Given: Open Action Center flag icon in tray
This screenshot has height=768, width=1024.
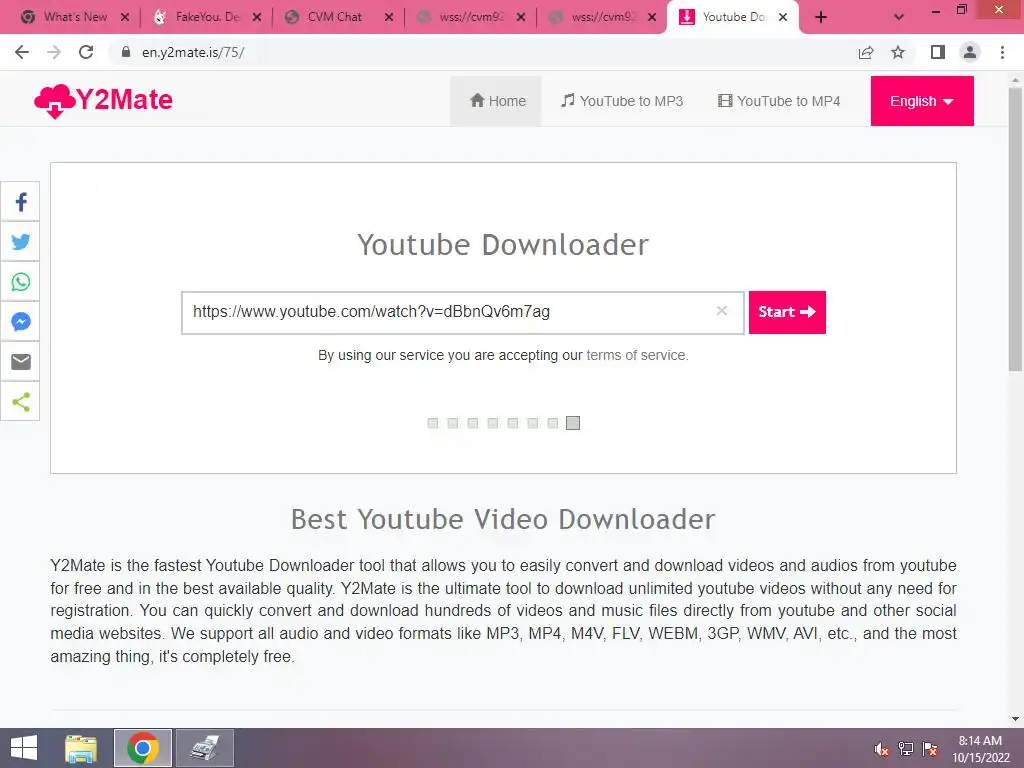Looking at the screenshot, I should (930, 749).
